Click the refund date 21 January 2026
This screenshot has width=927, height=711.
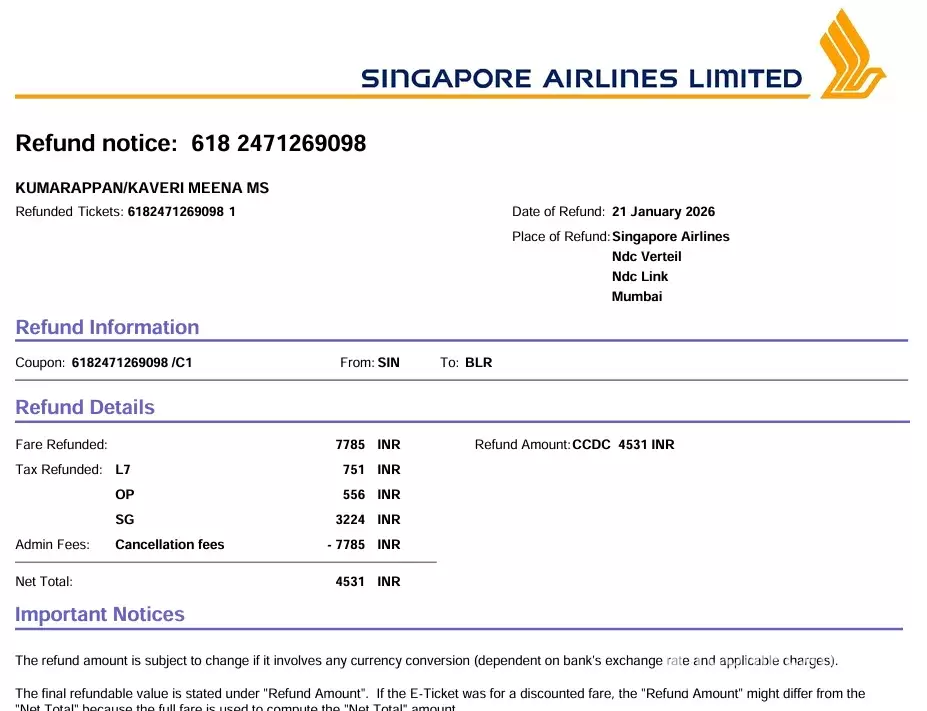[663, 212]
